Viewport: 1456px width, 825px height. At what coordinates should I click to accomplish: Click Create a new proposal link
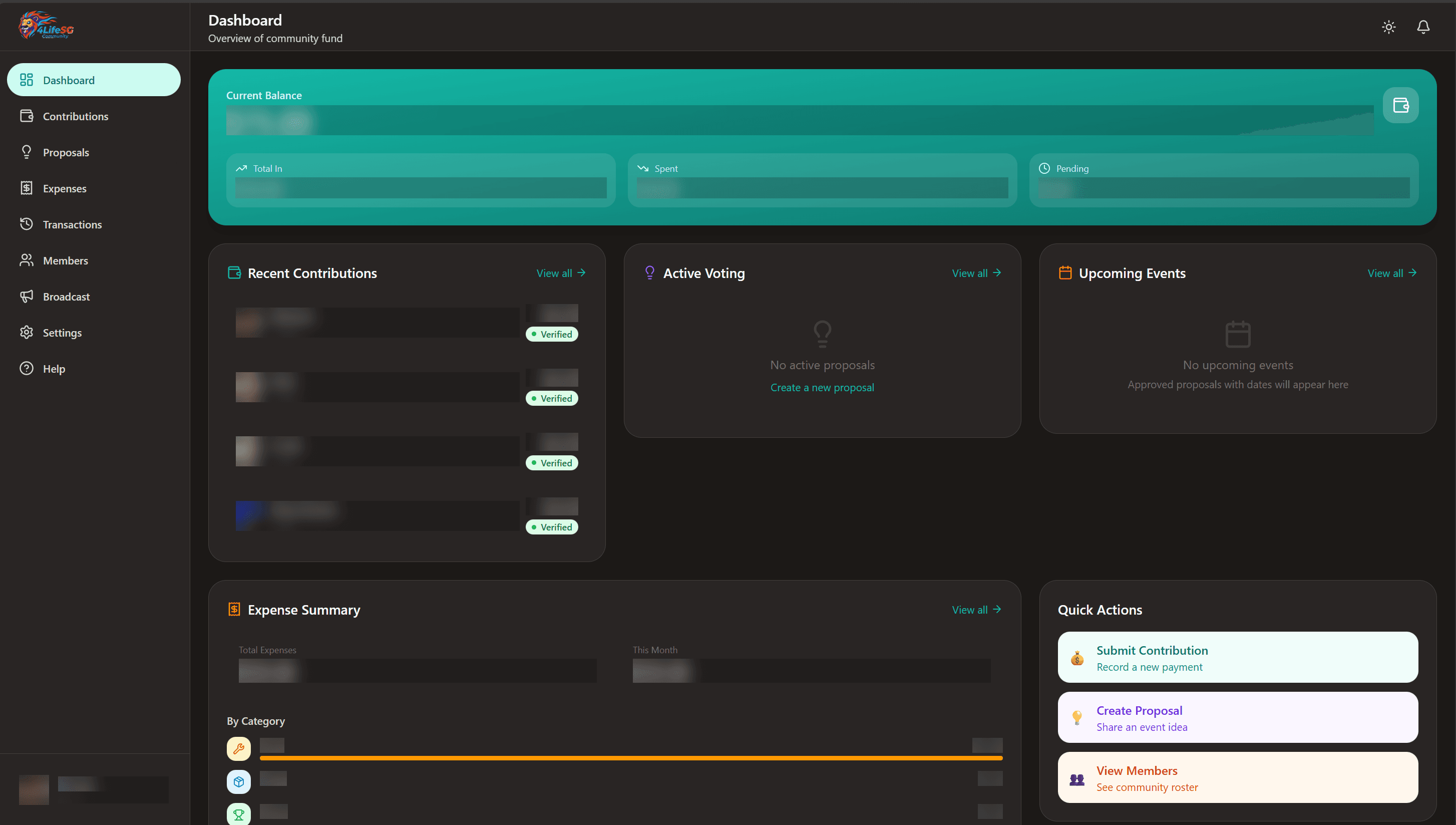click(x=822, y=388)
